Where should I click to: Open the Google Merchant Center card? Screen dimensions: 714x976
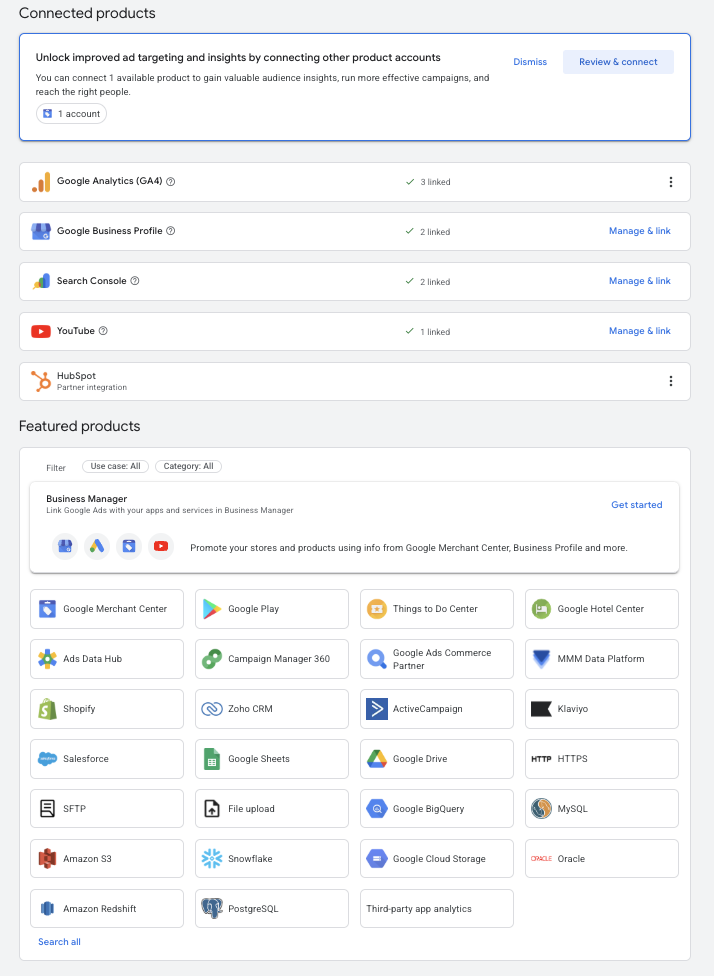[x=107, y=609]
